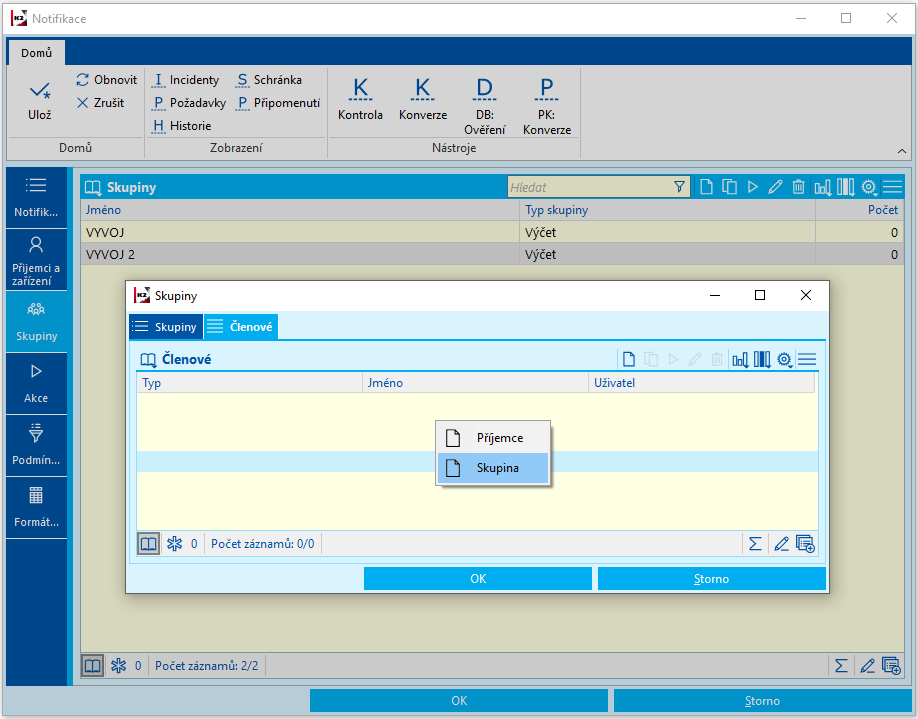Viewport: 918px width, 719px height.
Task: Collapse the ribbon with chevron
Action: click(902, 151)
